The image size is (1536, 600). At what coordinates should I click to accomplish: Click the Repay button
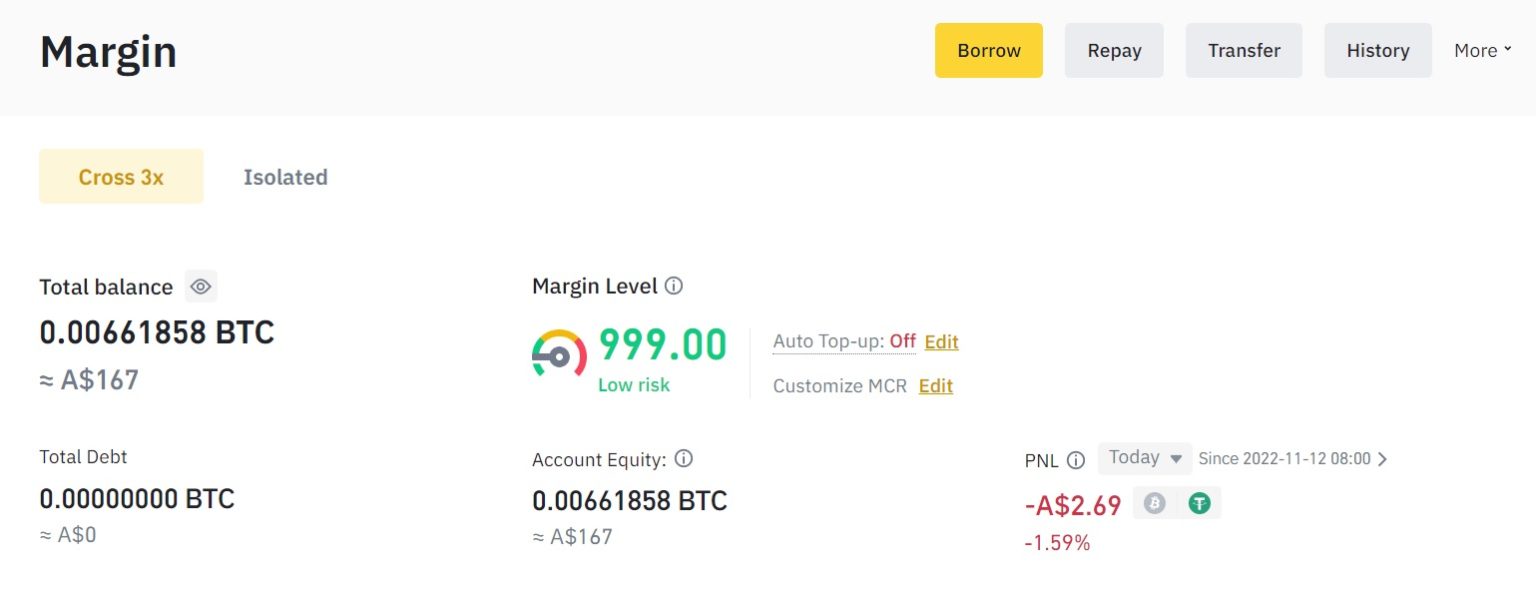pos(1113,50)
